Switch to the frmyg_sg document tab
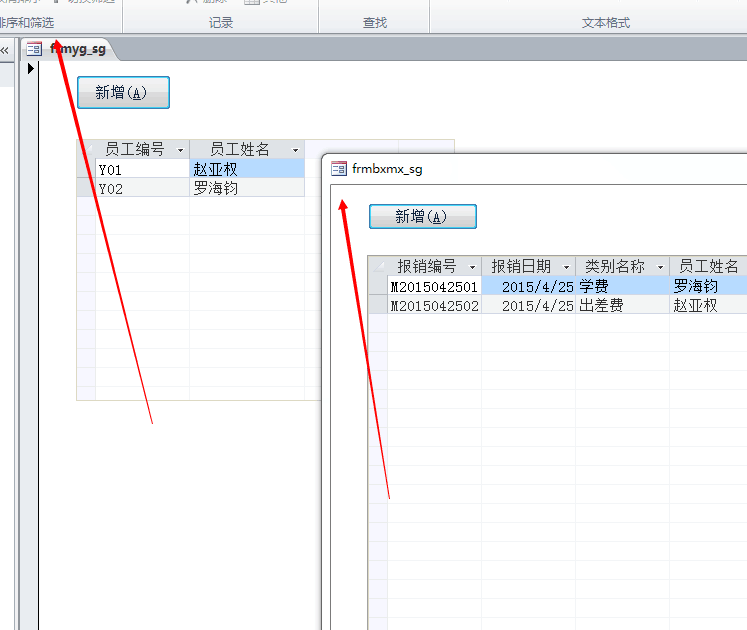 (78, 48)
